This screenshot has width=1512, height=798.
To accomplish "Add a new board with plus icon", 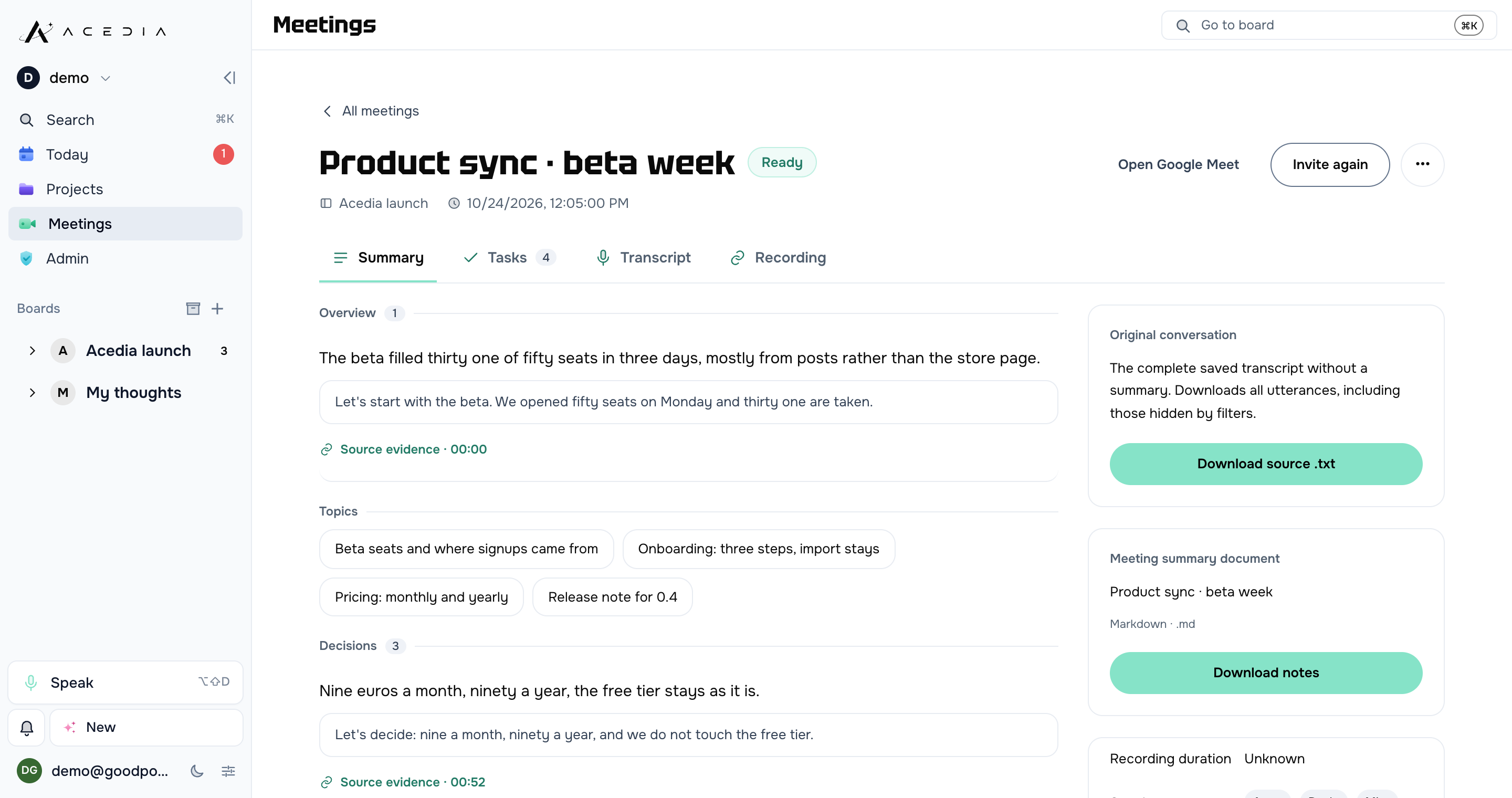I will pyautogui.click(x=217, y=309).
